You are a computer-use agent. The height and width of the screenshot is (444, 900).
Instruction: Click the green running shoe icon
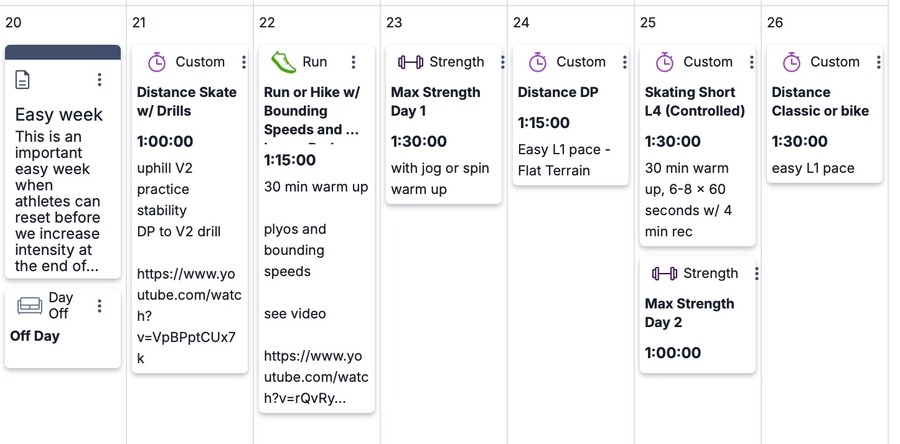coord(284,62)
